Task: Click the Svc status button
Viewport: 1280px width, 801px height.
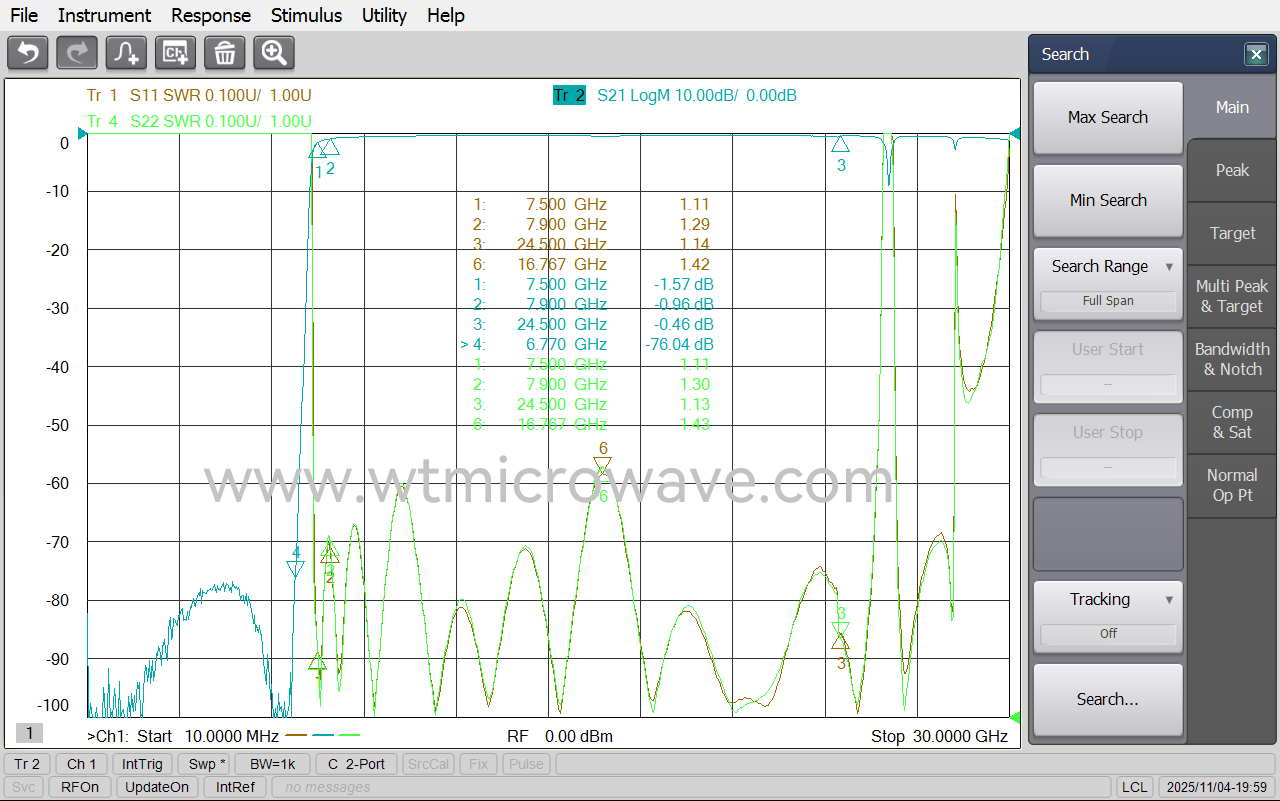Action: (x=24, y=787)
